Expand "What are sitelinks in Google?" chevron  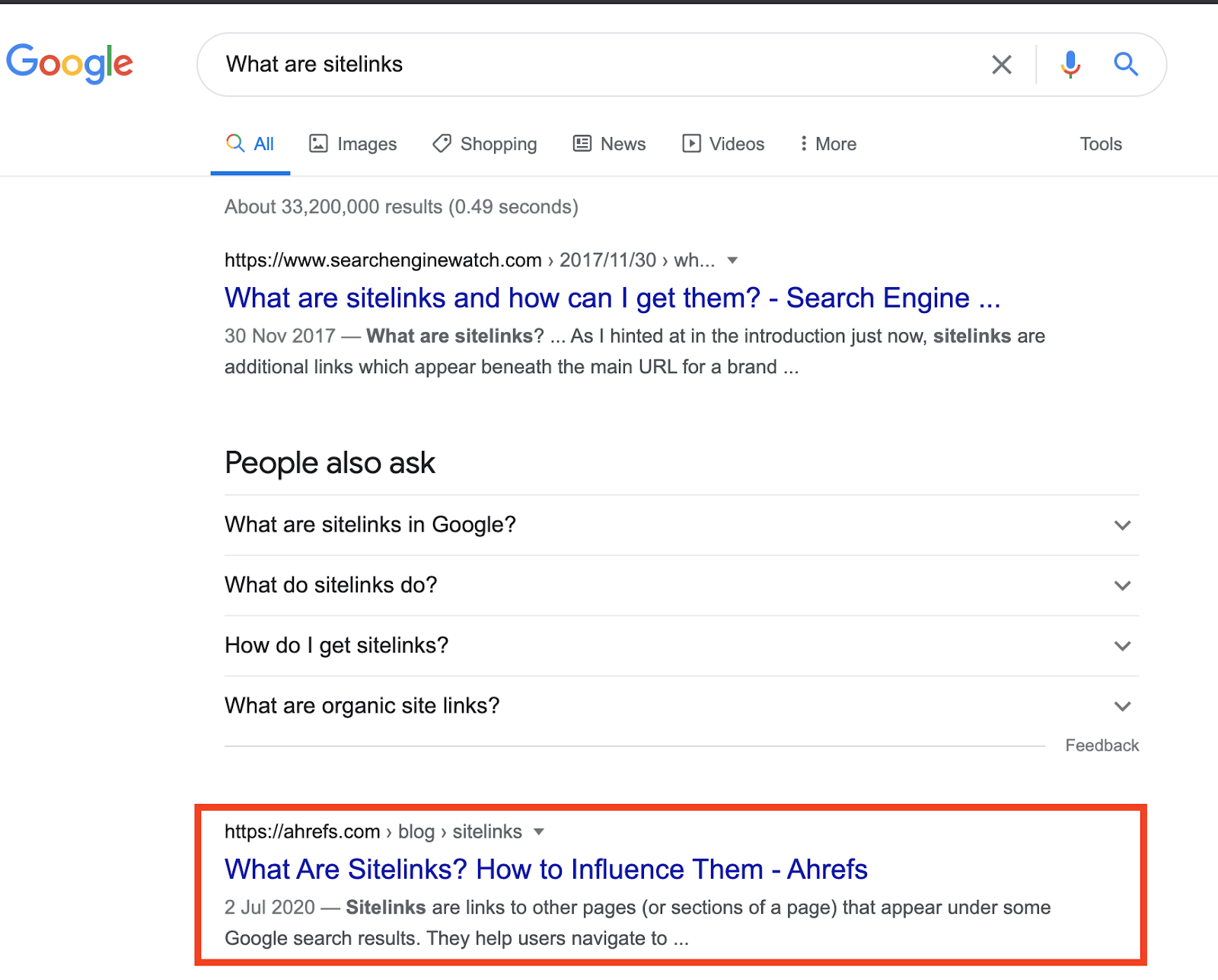coord(1122,525)
